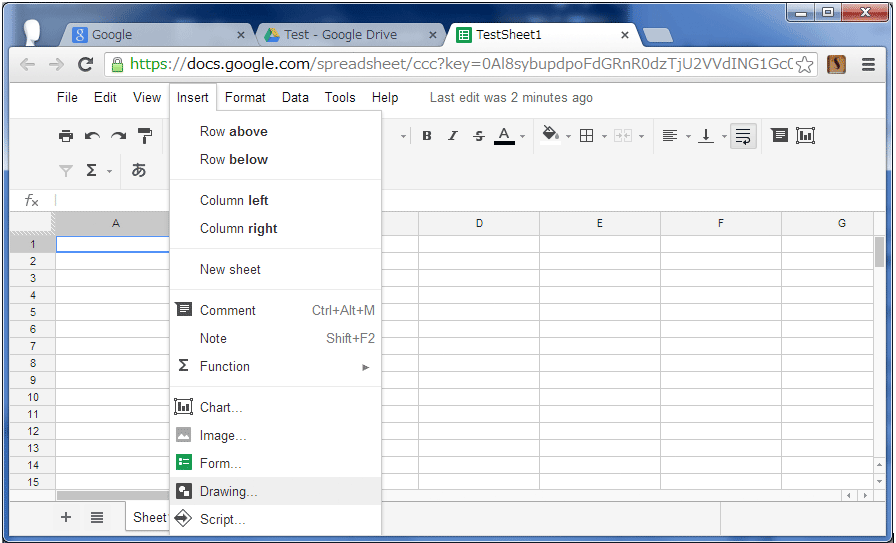Viewport: 896px width, 543px height.
Task: Open the borders dropdown arrow
Action: pos(604,137)
